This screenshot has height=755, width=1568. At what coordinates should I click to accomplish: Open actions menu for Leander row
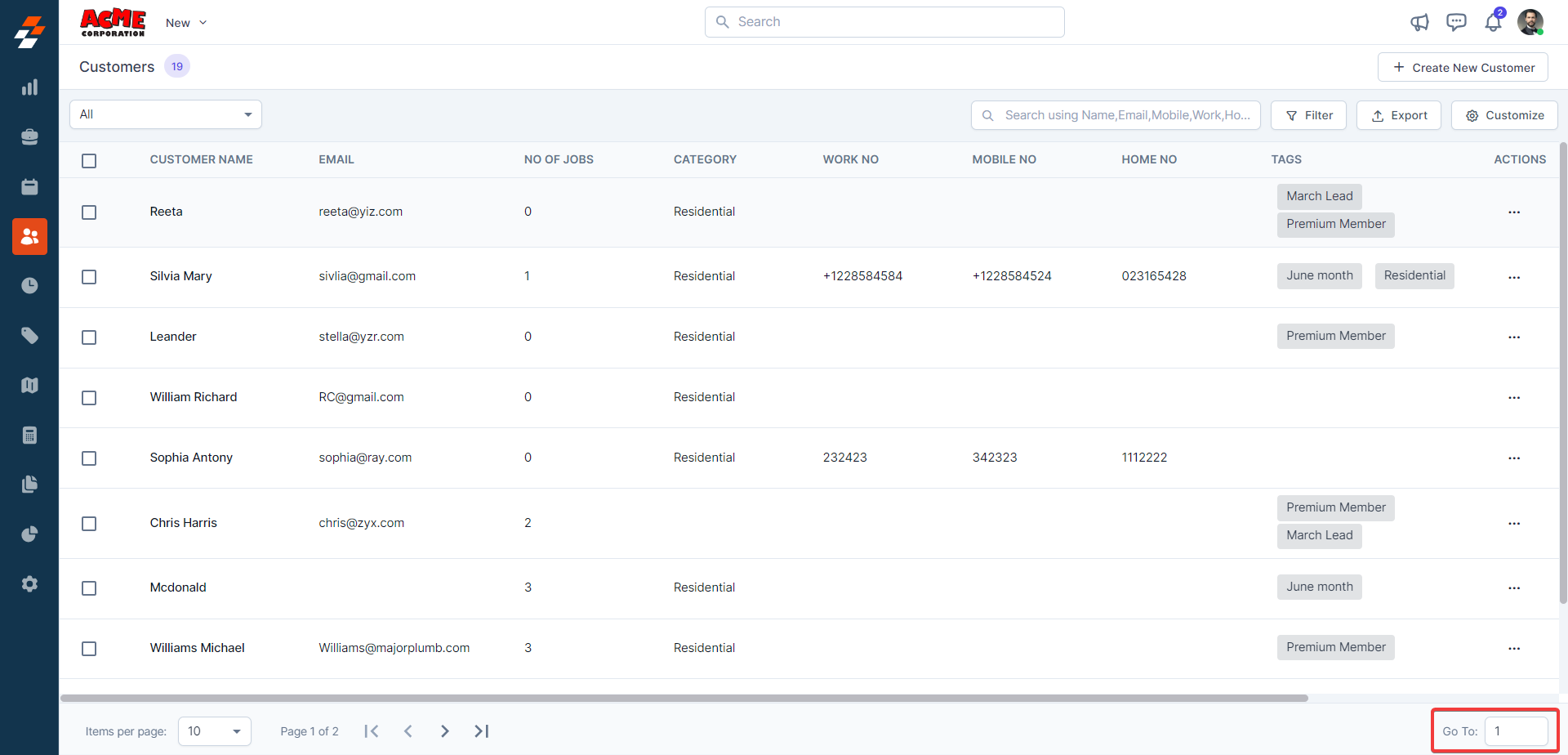[x=1513, y=337]
